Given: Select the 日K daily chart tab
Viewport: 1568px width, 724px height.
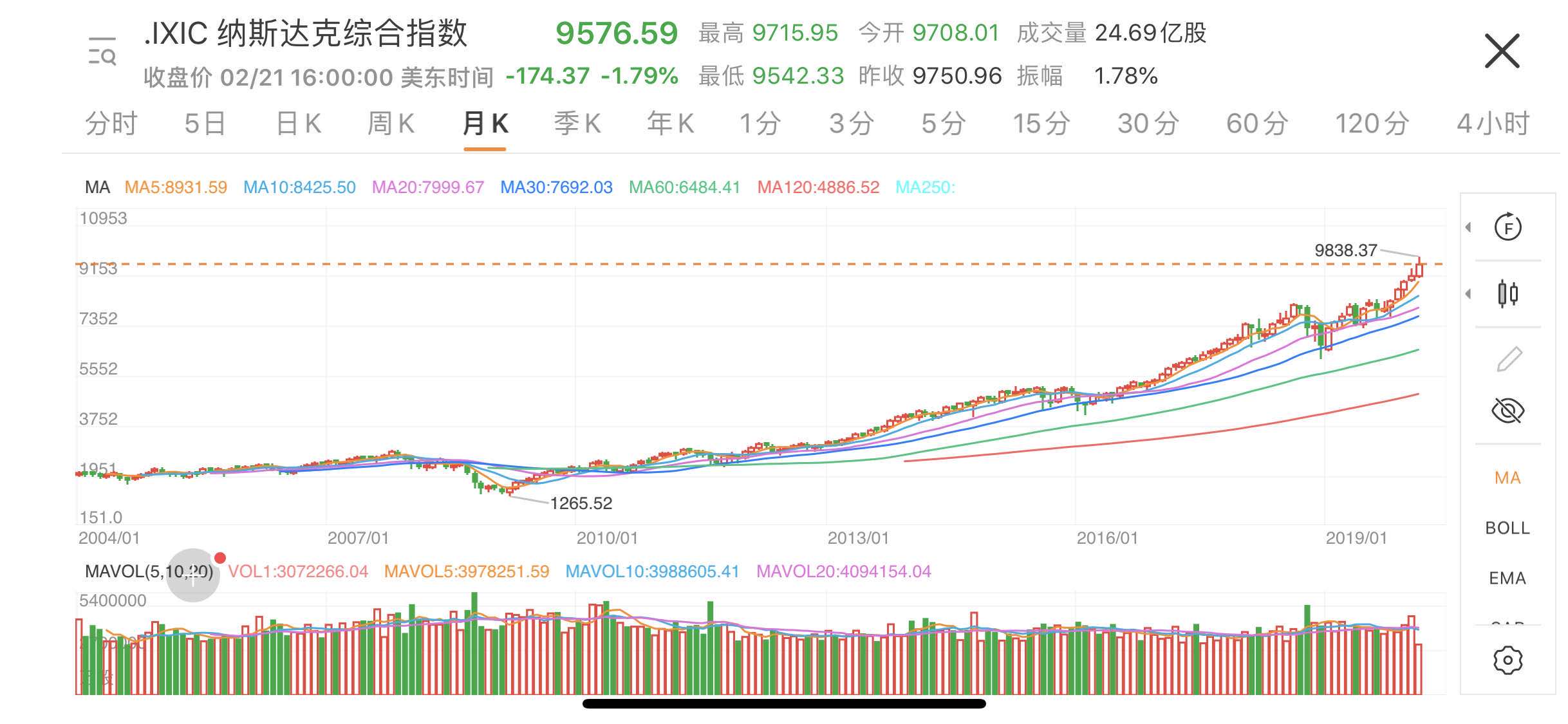Looking at the screenshot, I should 299,124.
